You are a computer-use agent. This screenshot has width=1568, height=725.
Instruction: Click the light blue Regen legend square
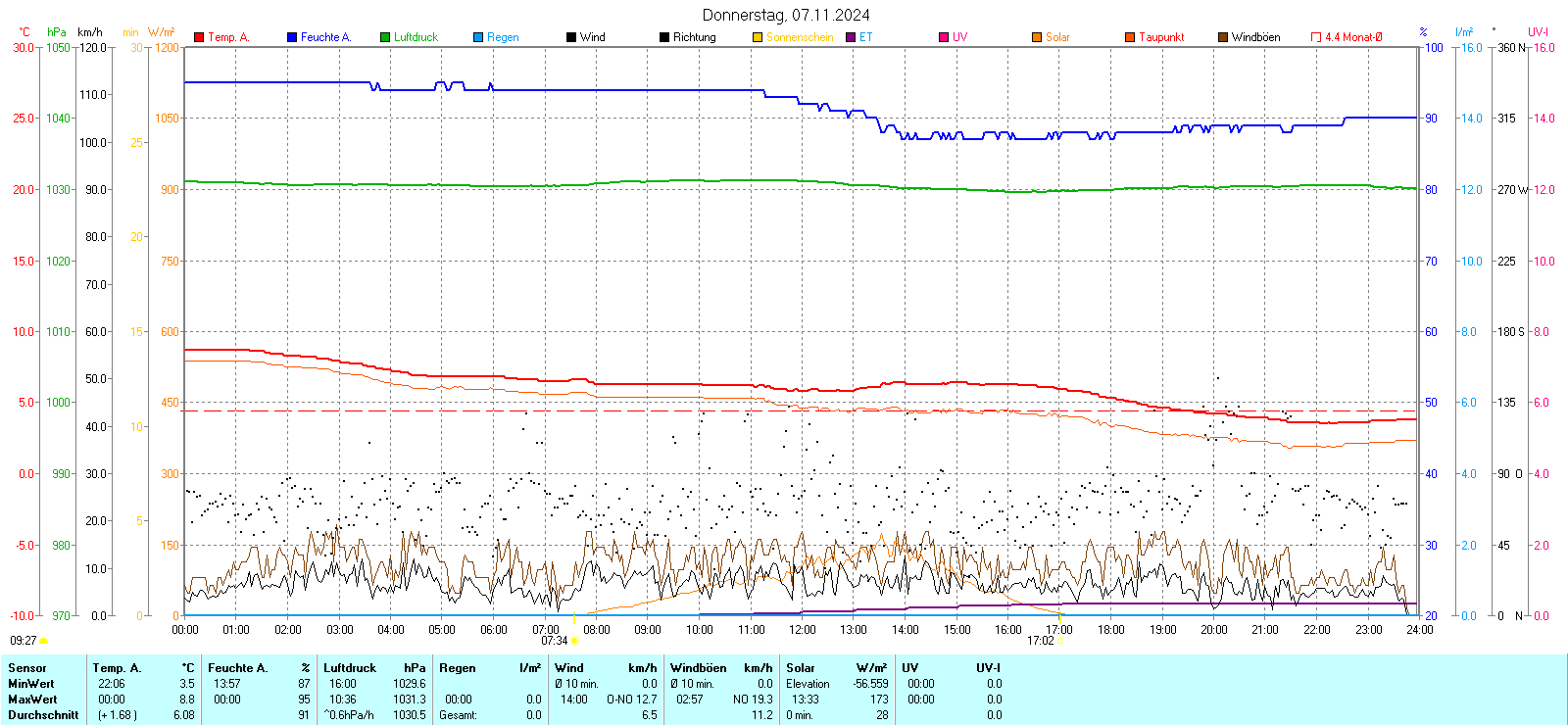pos(478,37)
